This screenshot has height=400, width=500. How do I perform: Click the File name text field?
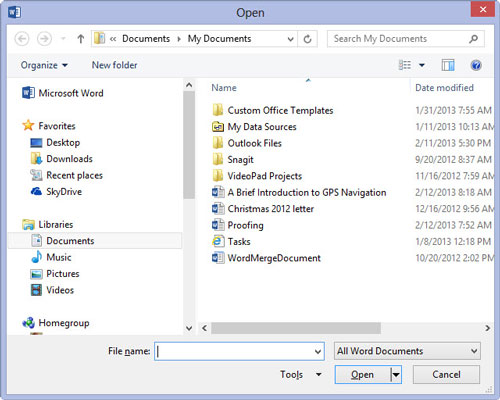[x=239, y=351]
